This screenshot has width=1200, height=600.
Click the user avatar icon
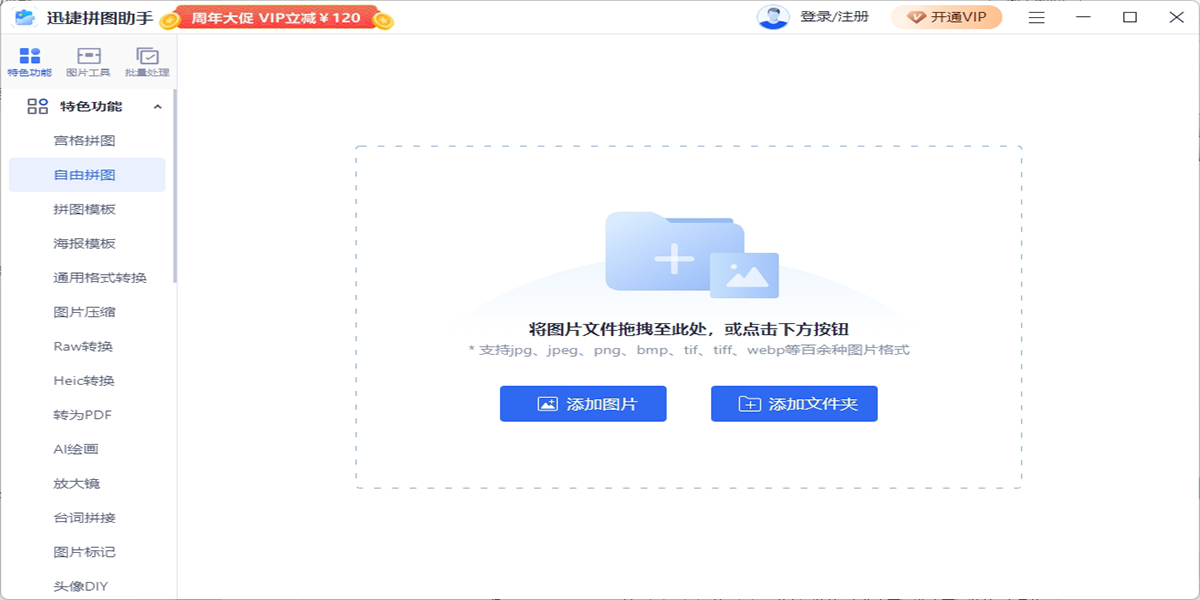pyautogui.click(x=773, y=17)
